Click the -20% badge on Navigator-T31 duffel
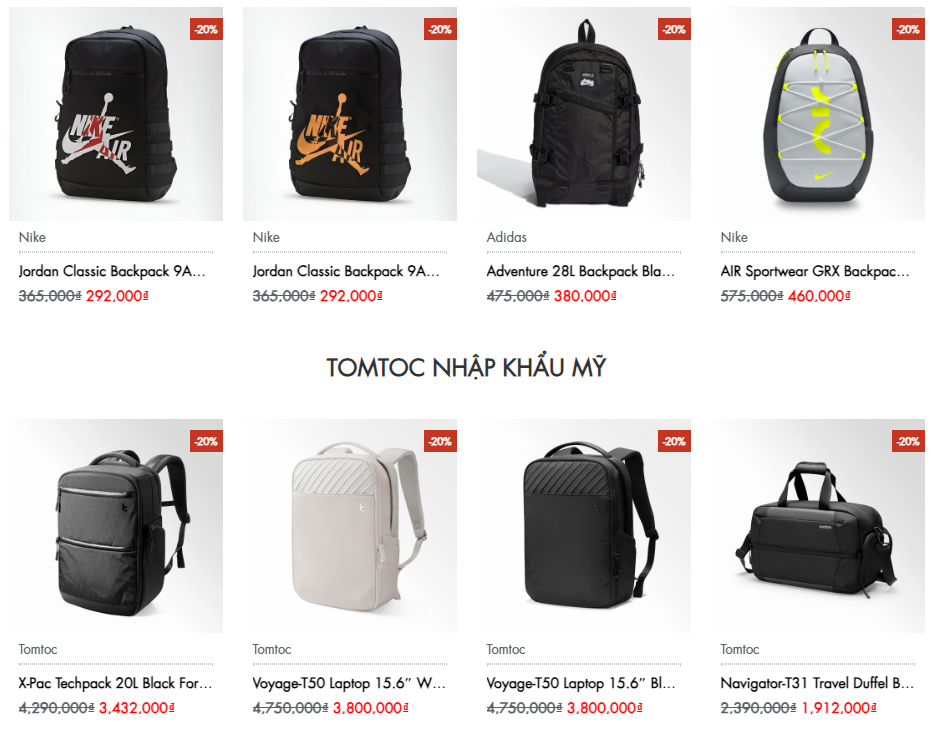The image size is (932, 733). click(x=908, y=441)
